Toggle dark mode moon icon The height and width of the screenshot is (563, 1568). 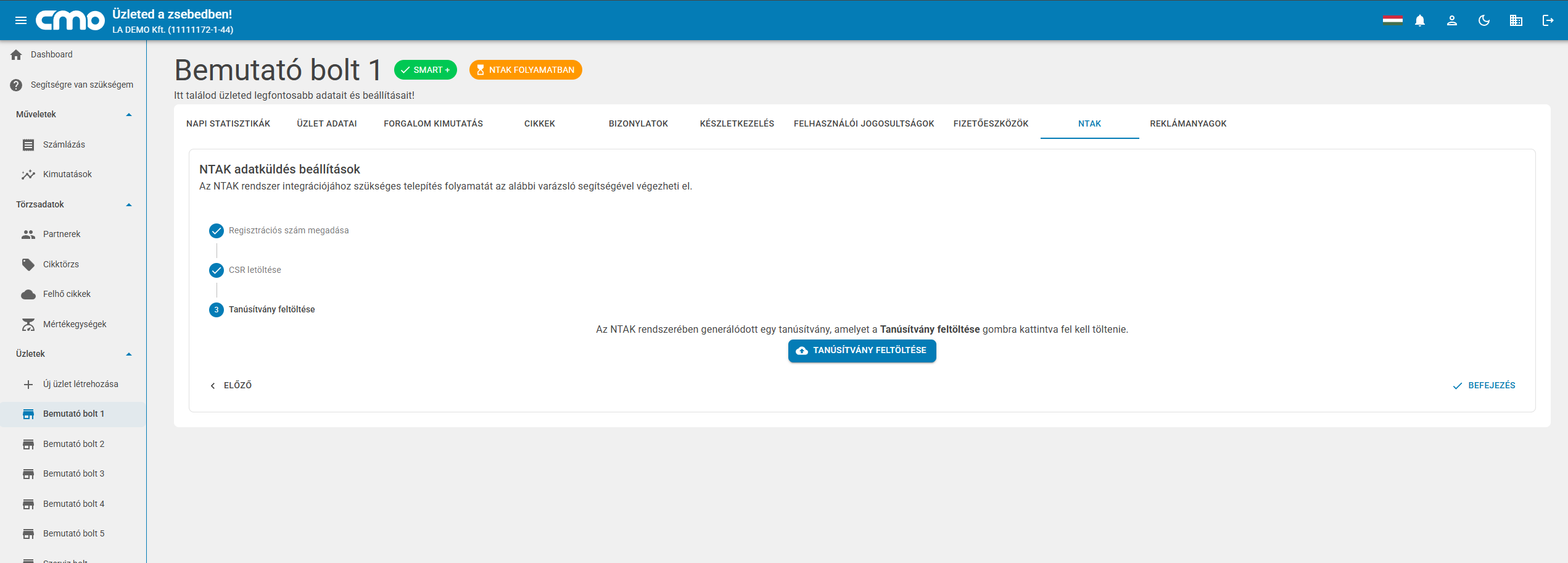coord(1484,20)
